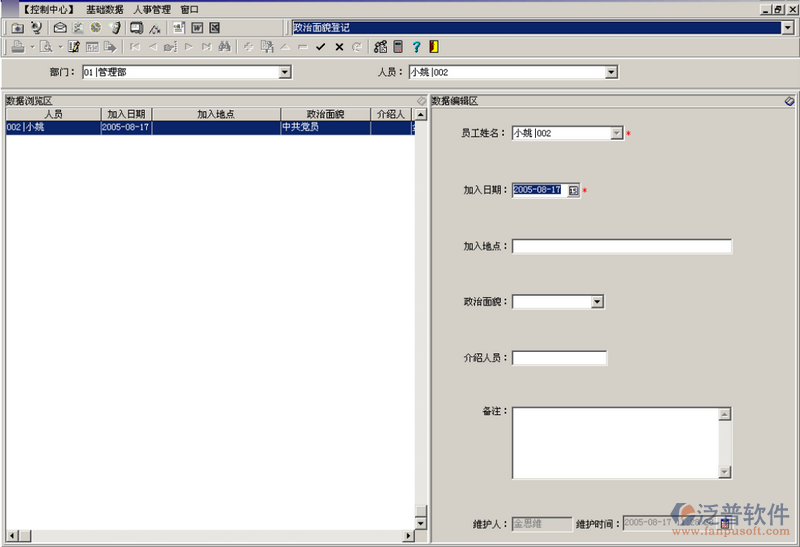Viewport: 800px width, 547px height.
Task: Click the 加入日期 column header
Action: (x=126, y=115)
